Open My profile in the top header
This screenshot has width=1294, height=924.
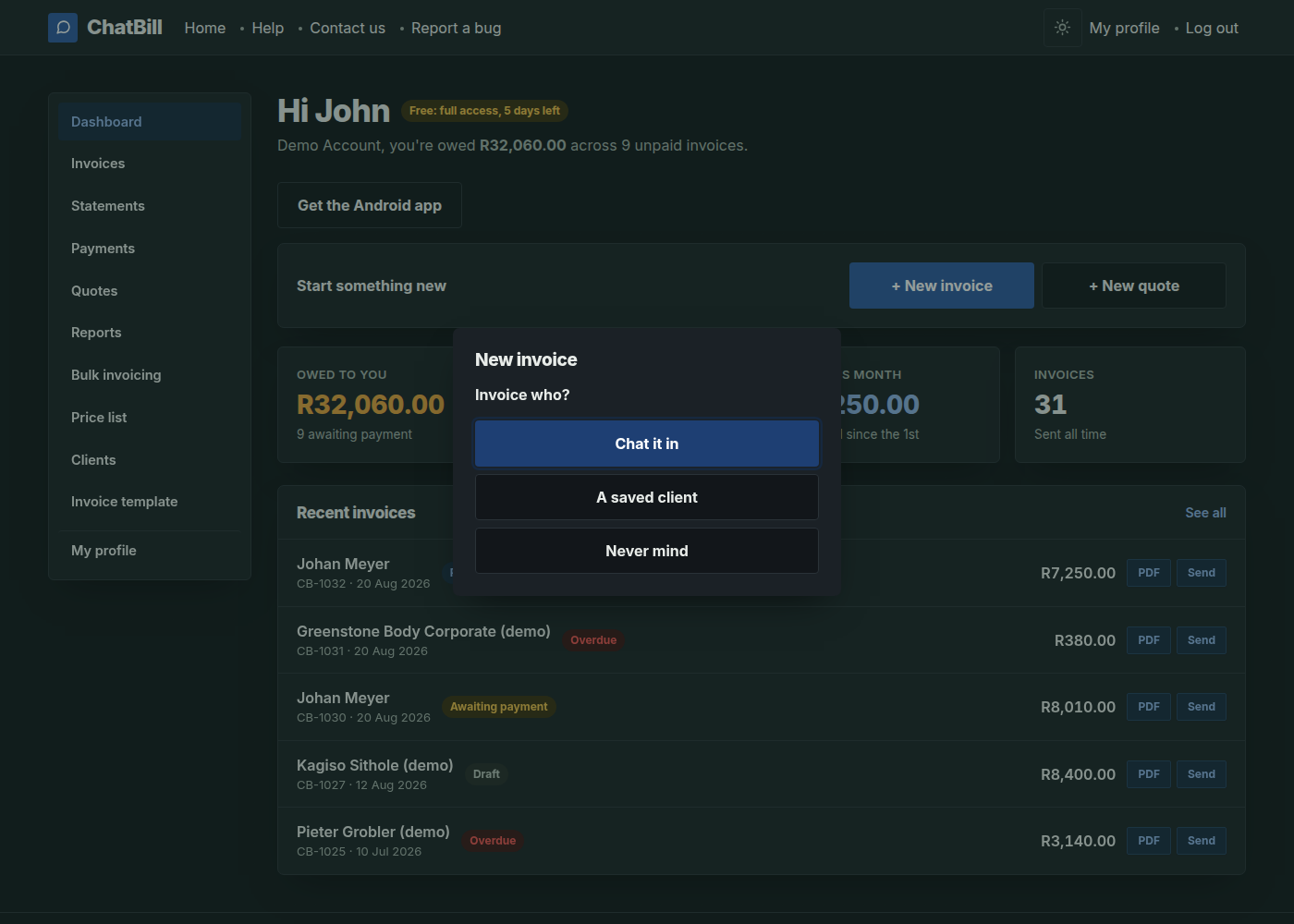tap(1124, 28)
